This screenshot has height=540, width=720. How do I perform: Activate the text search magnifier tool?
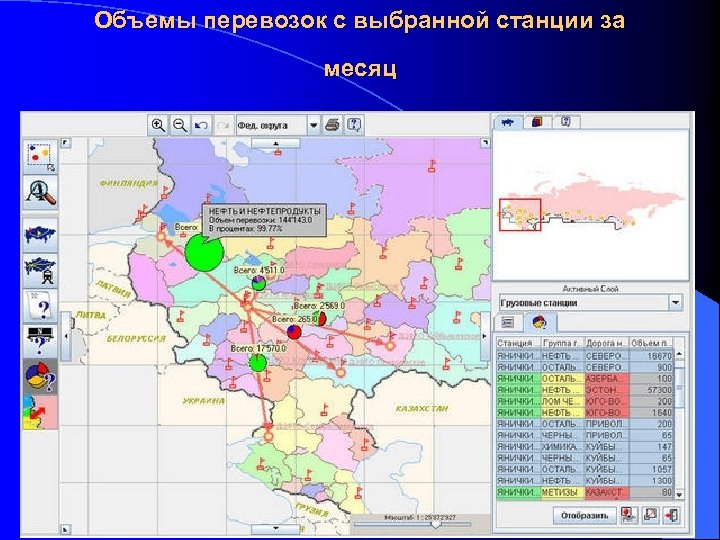(x=40, y=192)
